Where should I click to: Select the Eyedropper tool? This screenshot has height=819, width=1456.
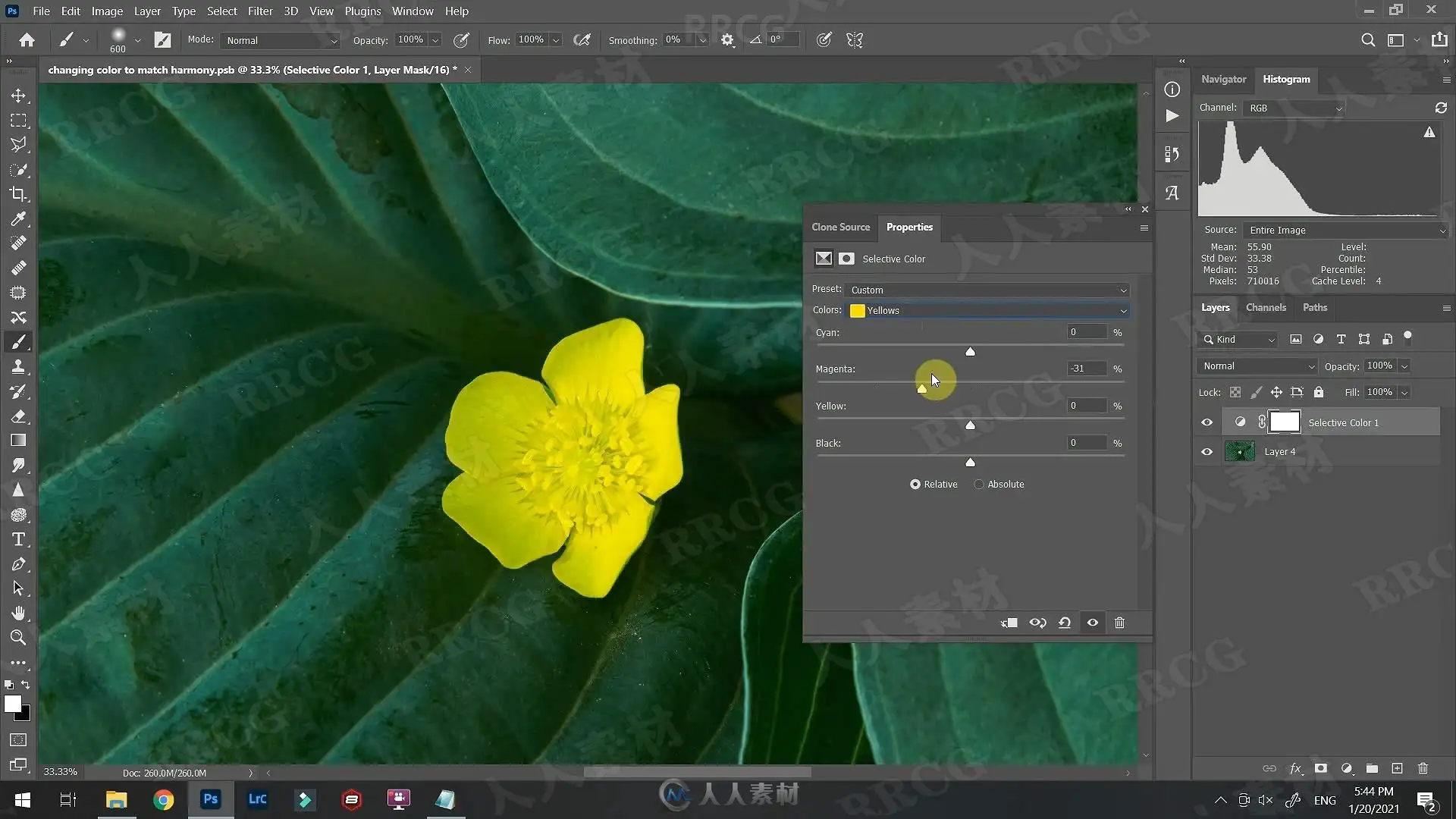[x=18, y=219]
